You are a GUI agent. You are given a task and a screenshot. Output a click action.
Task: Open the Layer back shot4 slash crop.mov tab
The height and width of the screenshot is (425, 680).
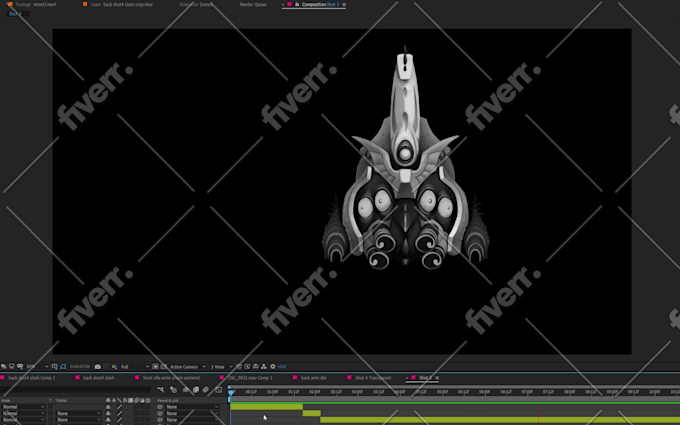point(118,4)
